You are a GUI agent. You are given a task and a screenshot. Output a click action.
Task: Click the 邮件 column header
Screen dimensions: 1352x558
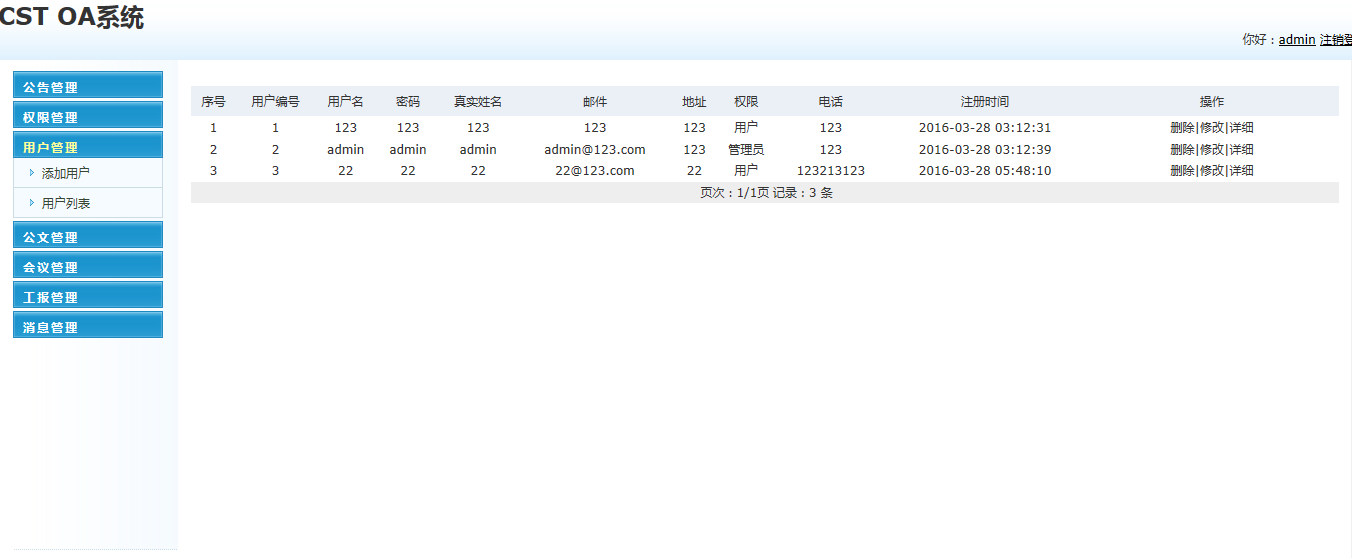(595, 102)
